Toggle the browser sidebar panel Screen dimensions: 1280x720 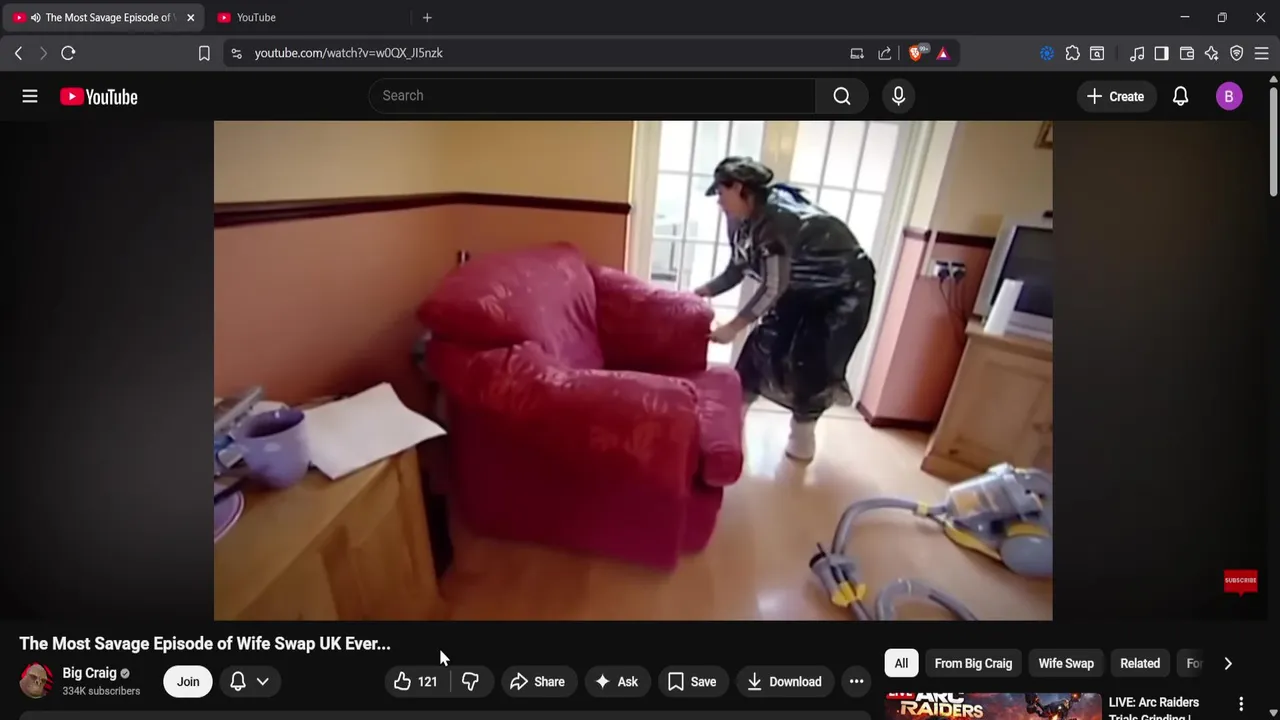(x=1161, y=53)
